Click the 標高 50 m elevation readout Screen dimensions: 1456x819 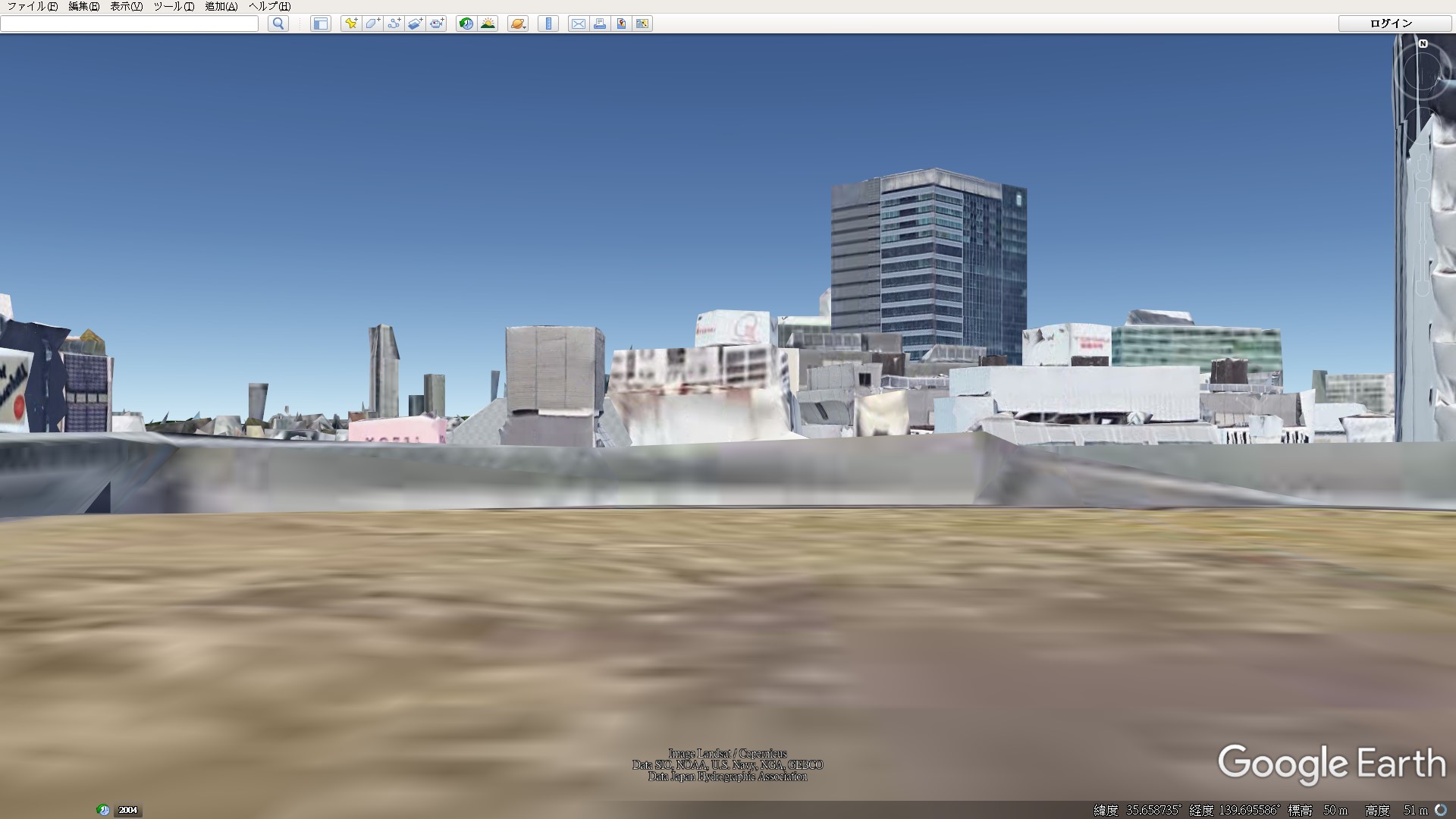(1318, 810)
